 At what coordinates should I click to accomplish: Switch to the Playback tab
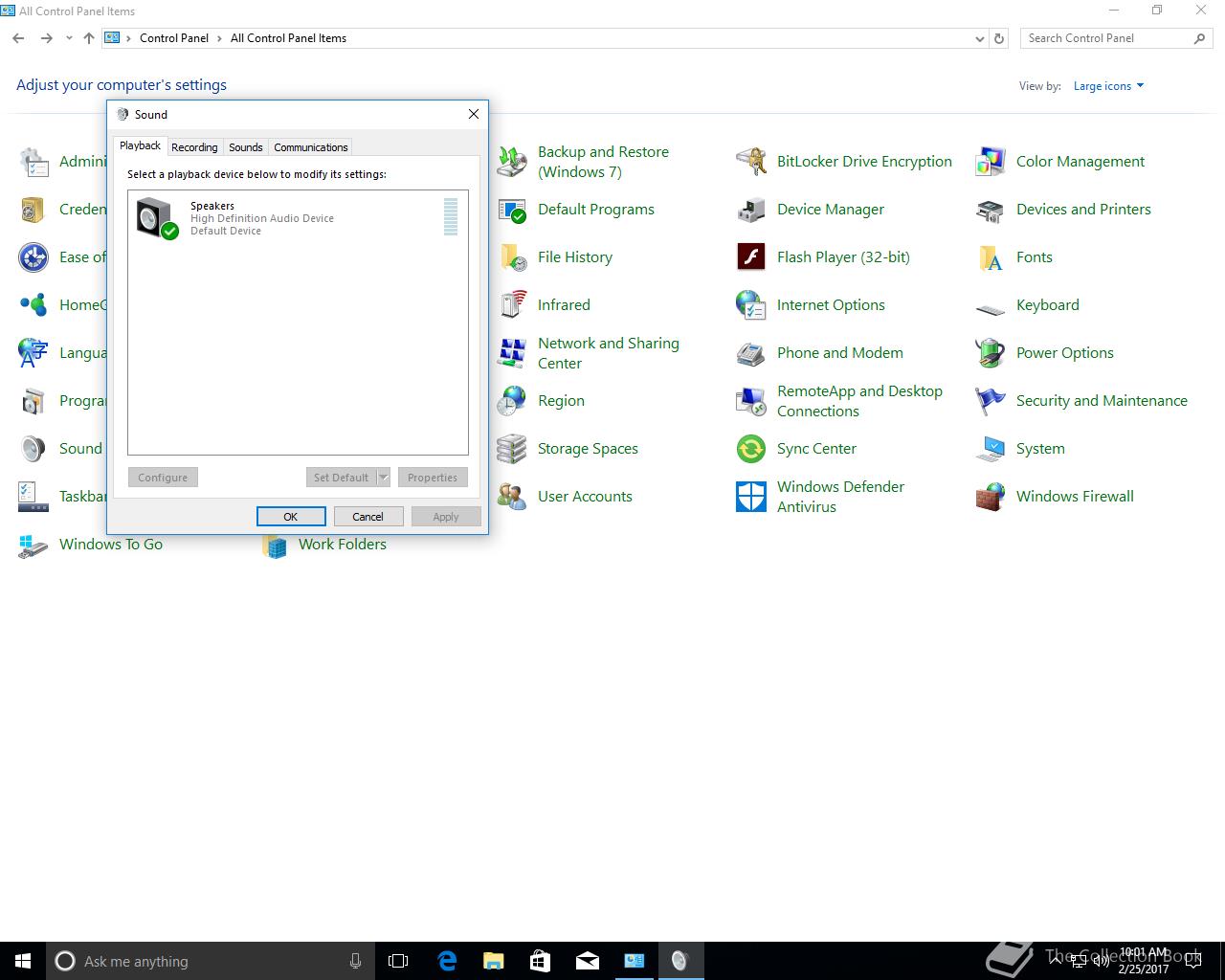[140, 145]
